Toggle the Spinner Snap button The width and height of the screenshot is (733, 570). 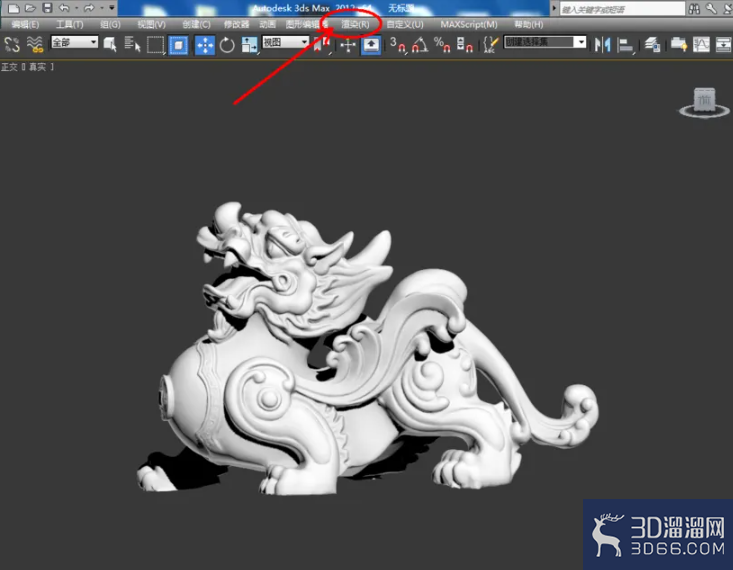pos(464,45)
